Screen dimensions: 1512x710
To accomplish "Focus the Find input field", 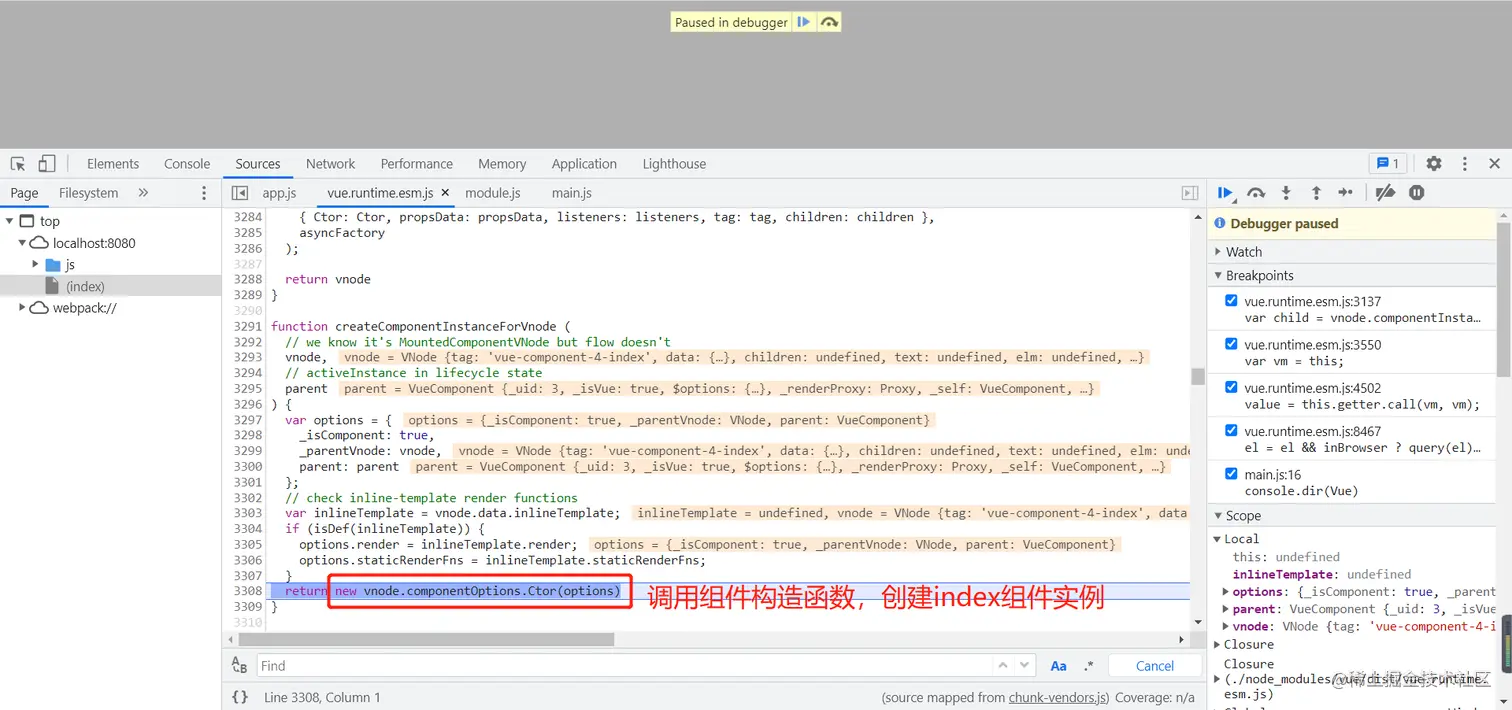I will 625,666.
